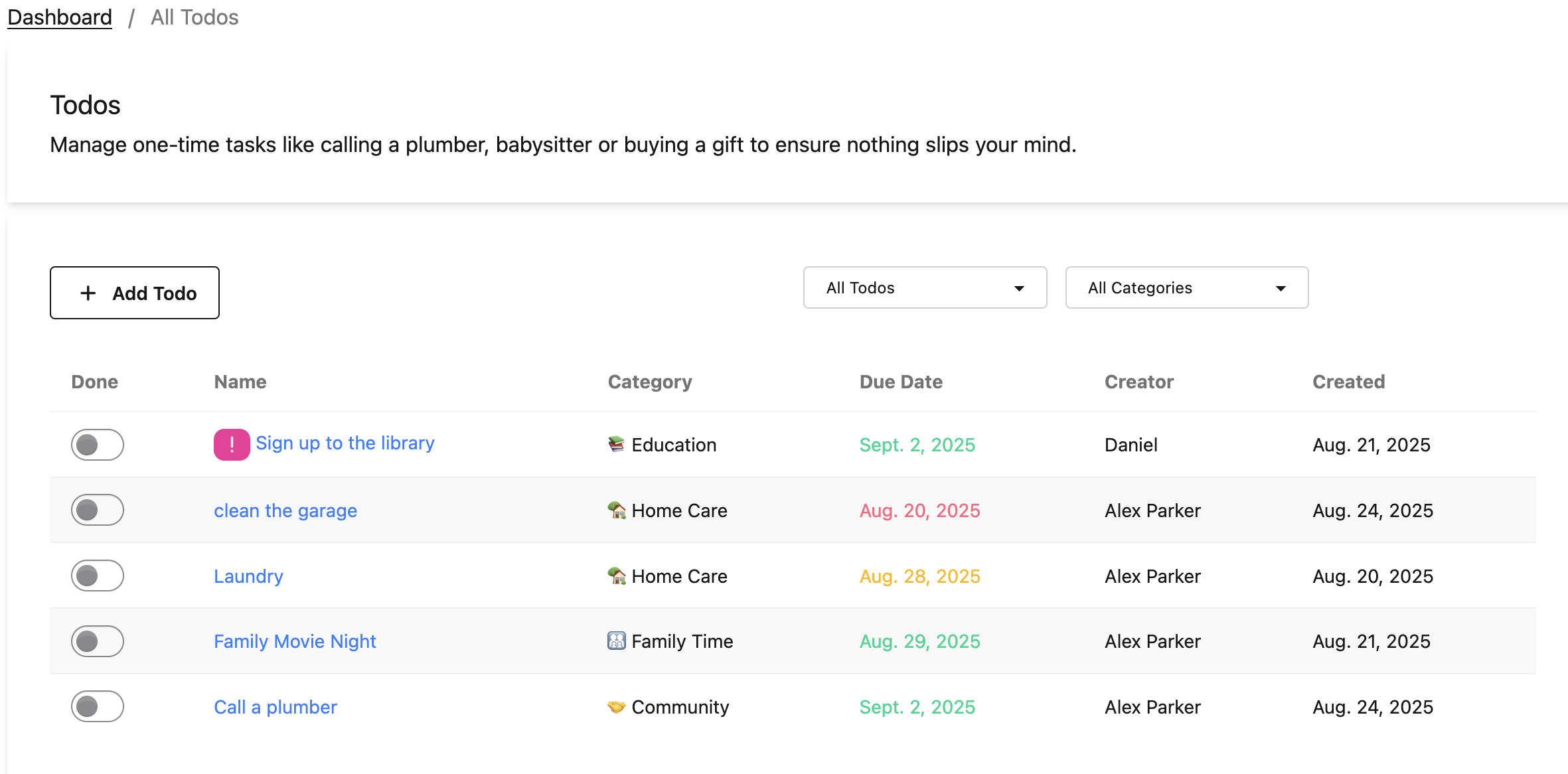1568x774 pixels.
Task: Mark clean the garage as done
Action: [98, 510]
